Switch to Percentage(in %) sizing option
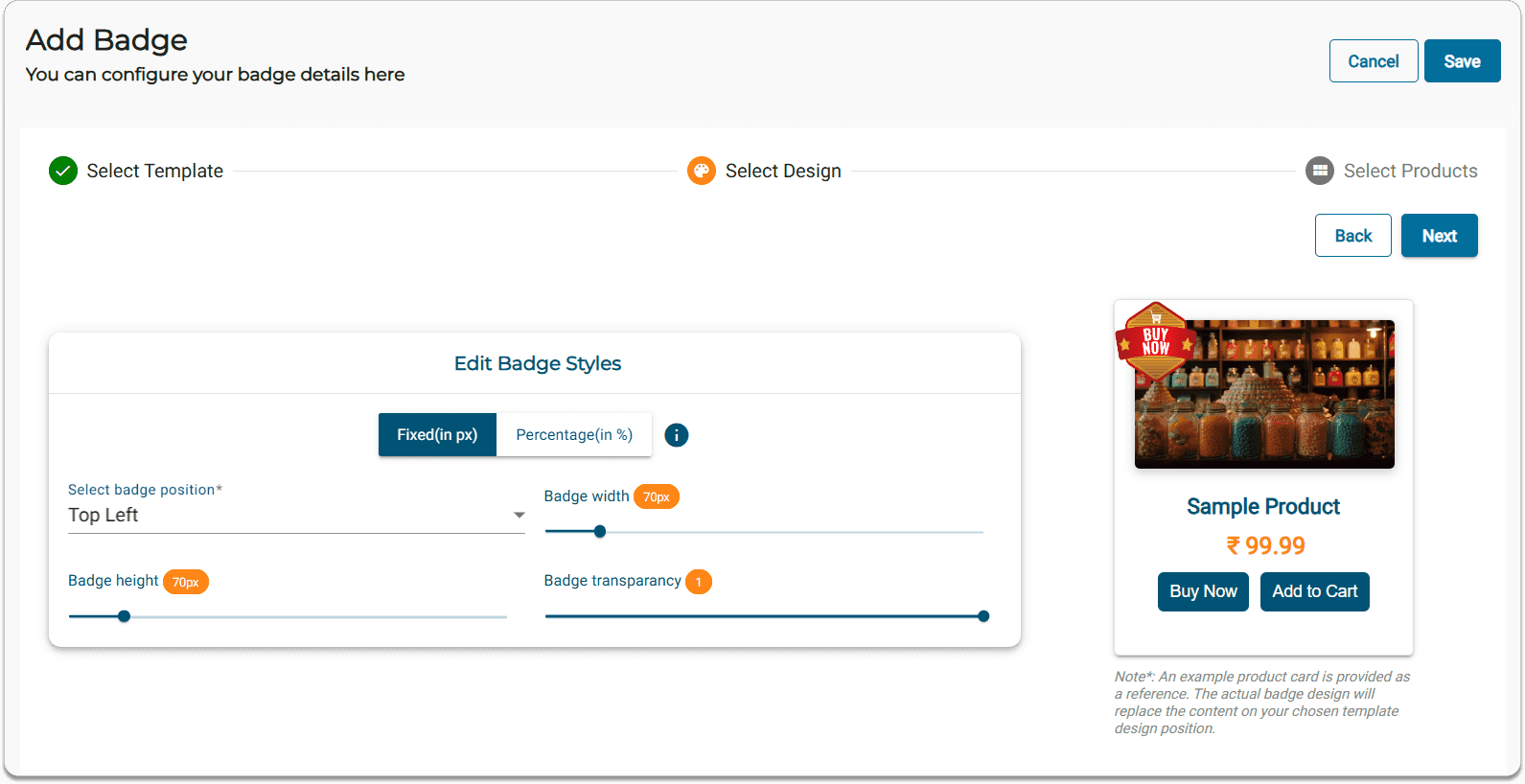 coord(574,435)
